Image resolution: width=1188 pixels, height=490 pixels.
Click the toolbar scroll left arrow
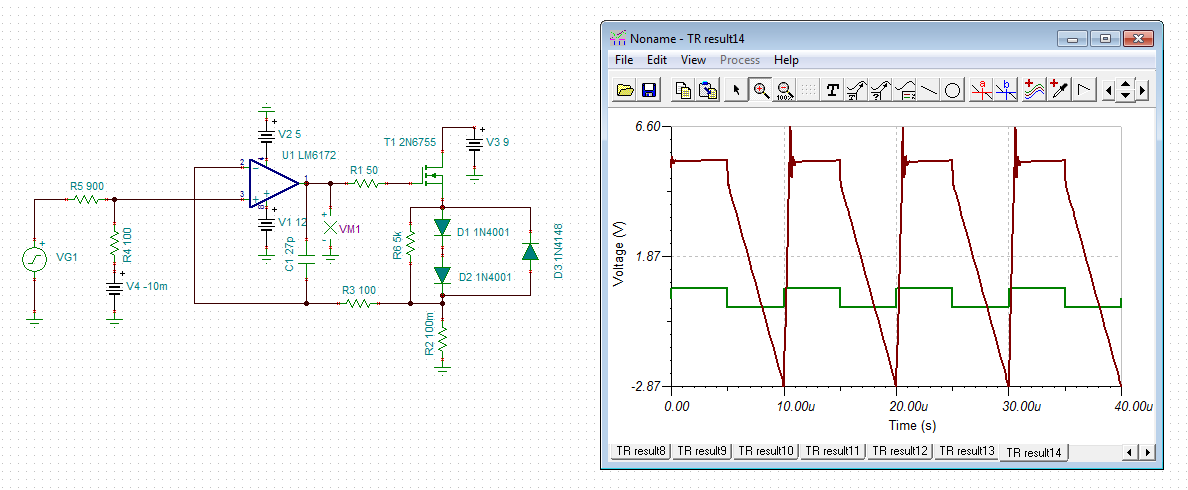click(x=1108, y=91)
